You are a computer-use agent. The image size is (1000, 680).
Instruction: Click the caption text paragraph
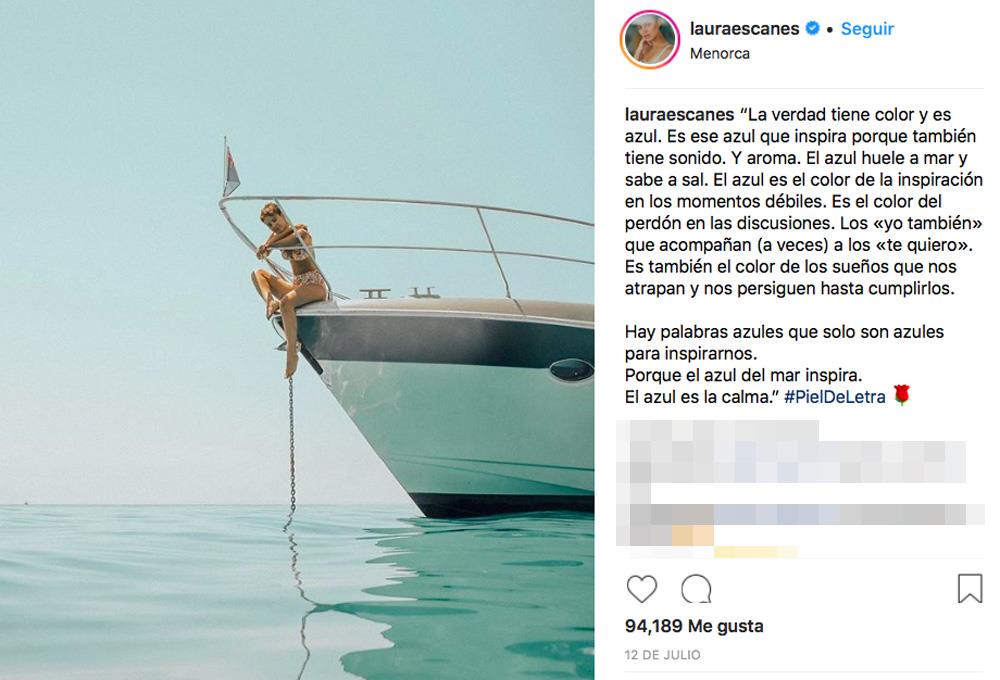[804, 255]
